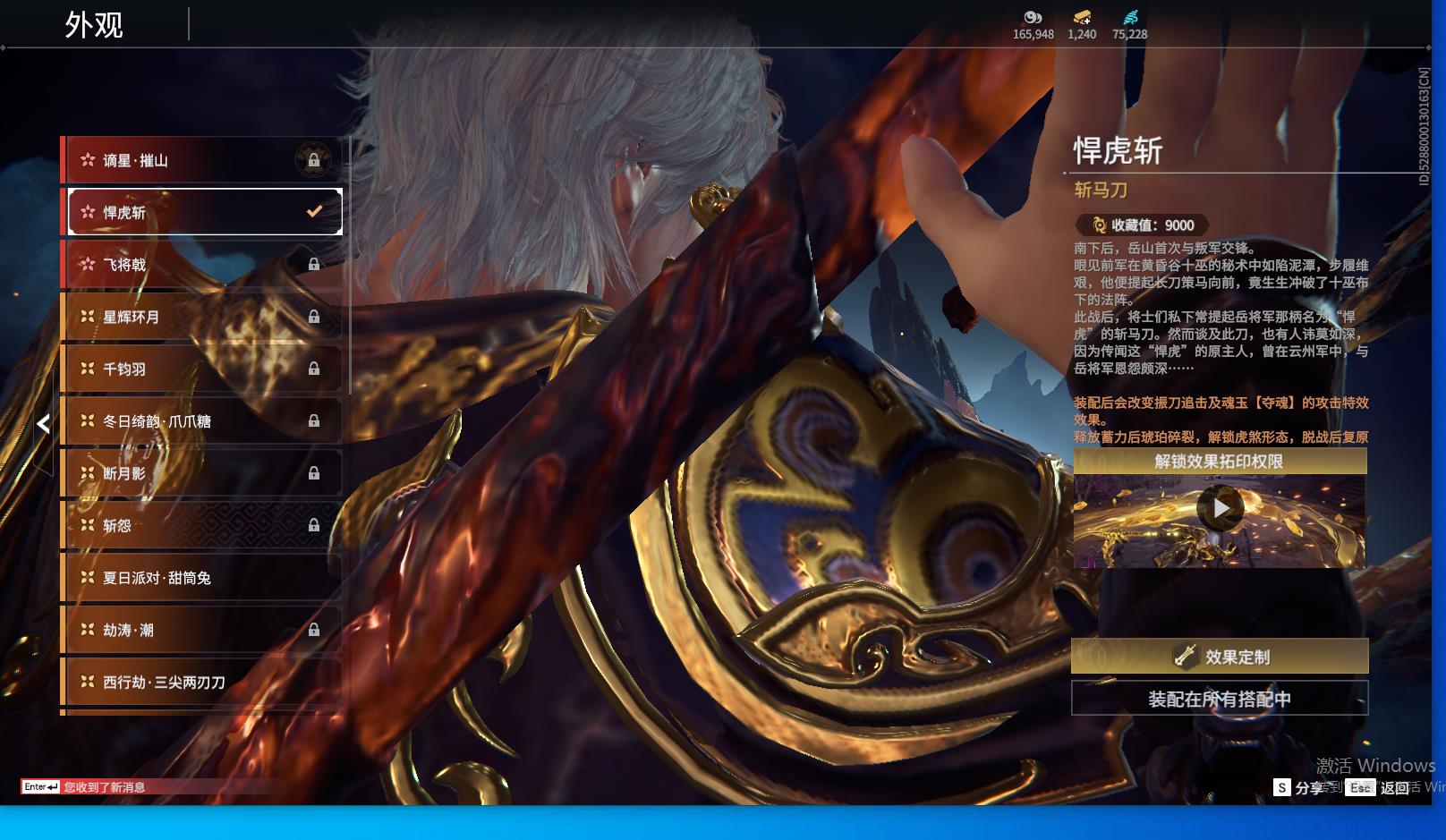Click the swirl icon in the 收藏值 badge
Image resolution: width=1446 pixels, height=840 pixels.
(x=1099, y=225)
